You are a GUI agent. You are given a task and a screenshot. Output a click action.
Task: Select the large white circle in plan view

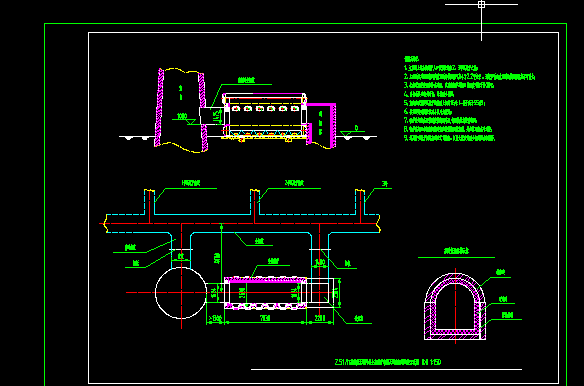[x=181, y=293]
